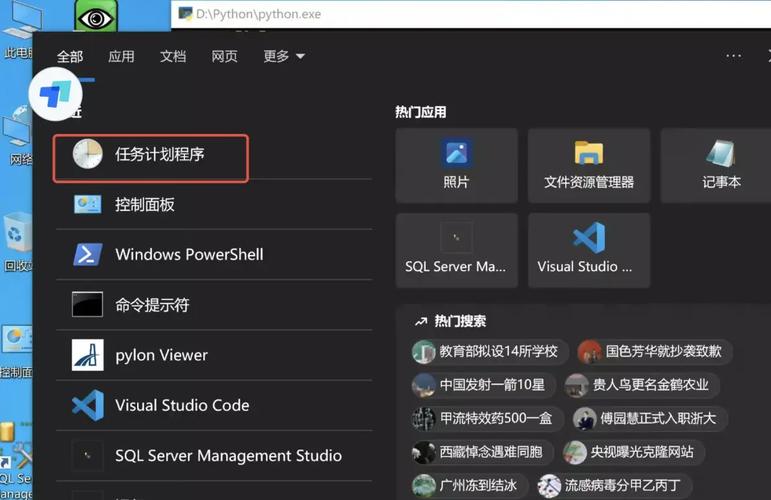
Task: Open the pylon Viewer icon
Action: [x=88, y=354]
